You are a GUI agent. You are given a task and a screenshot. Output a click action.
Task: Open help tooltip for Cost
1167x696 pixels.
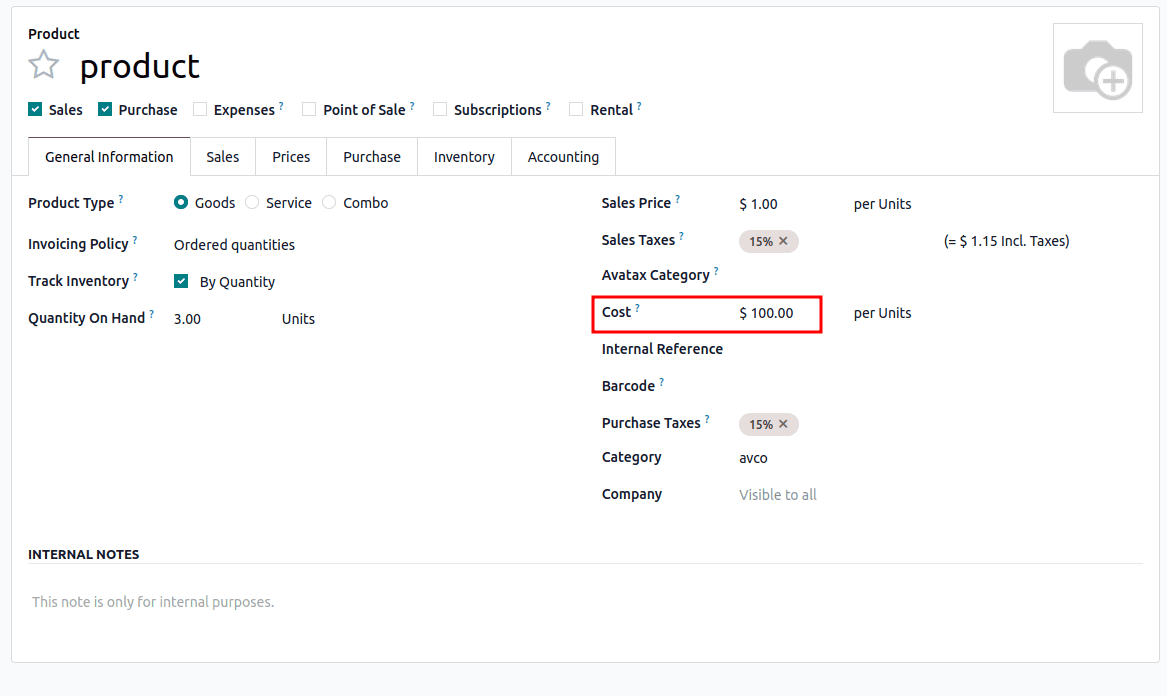pos(637,307)
